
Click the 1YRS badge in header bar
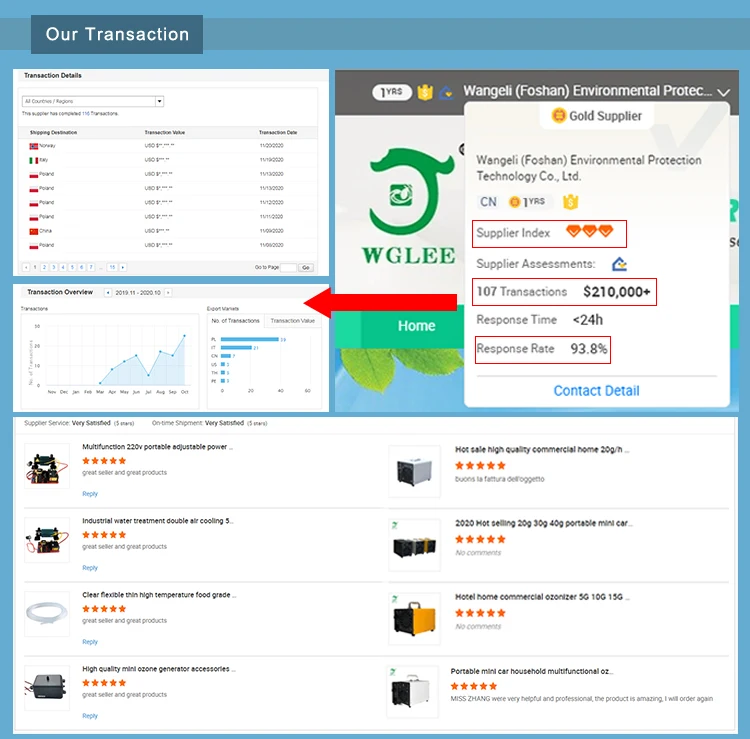392,92
